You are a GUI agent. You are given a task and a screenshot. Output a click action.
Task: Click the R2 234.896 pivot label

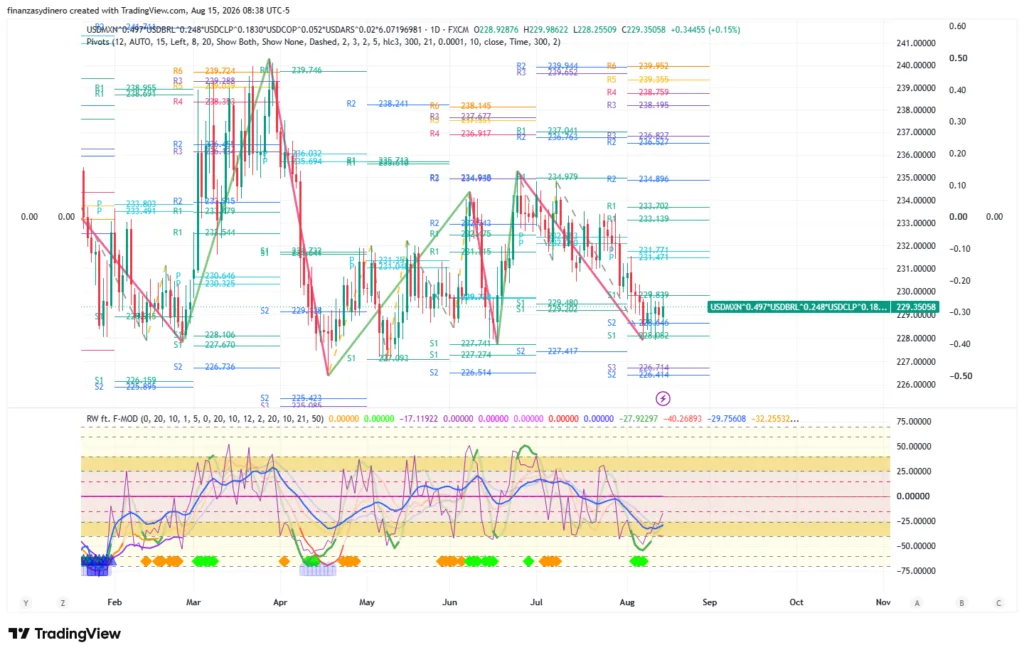pyautogui.click(x=637, y=179)
